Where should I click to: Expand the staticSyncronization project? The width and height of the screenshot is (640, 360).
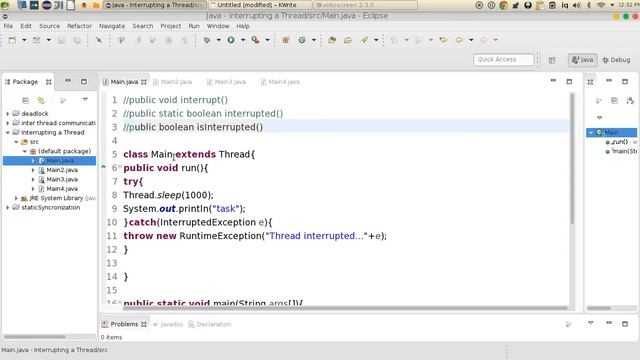[x=8, y=207]
